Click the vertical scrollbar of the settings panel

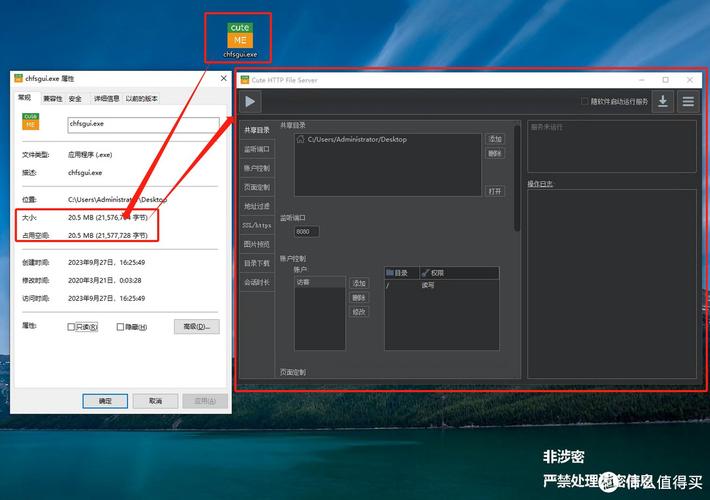coord(517,177)
